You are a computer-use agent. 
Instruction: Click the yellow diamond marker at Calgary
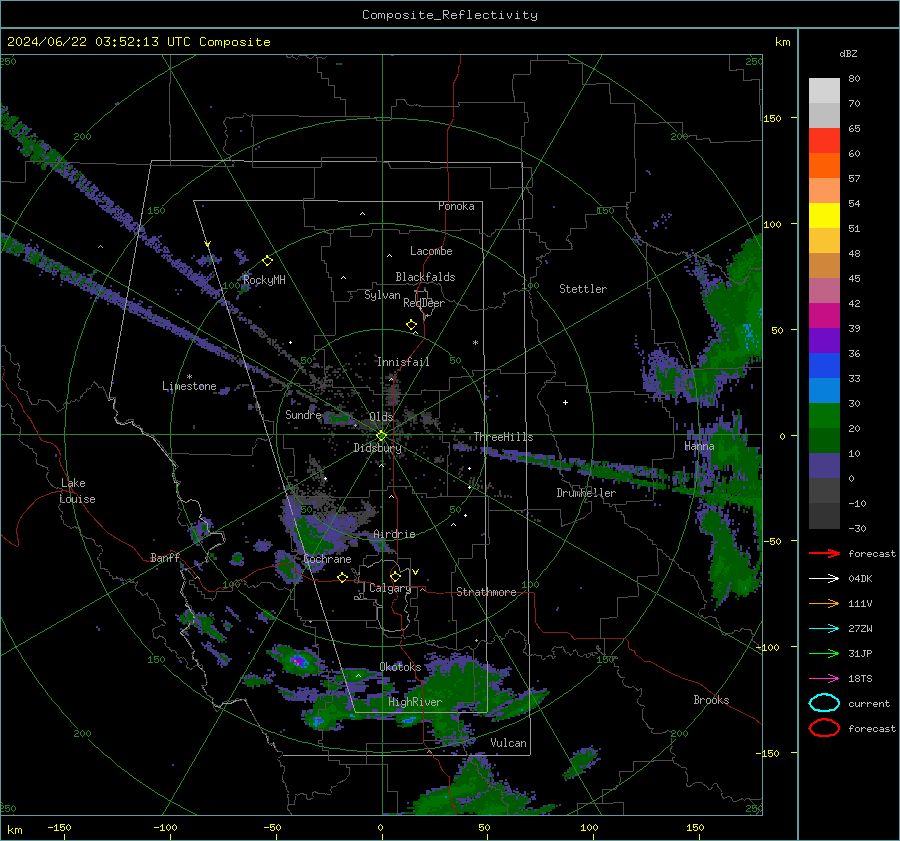tap(395, 576)
